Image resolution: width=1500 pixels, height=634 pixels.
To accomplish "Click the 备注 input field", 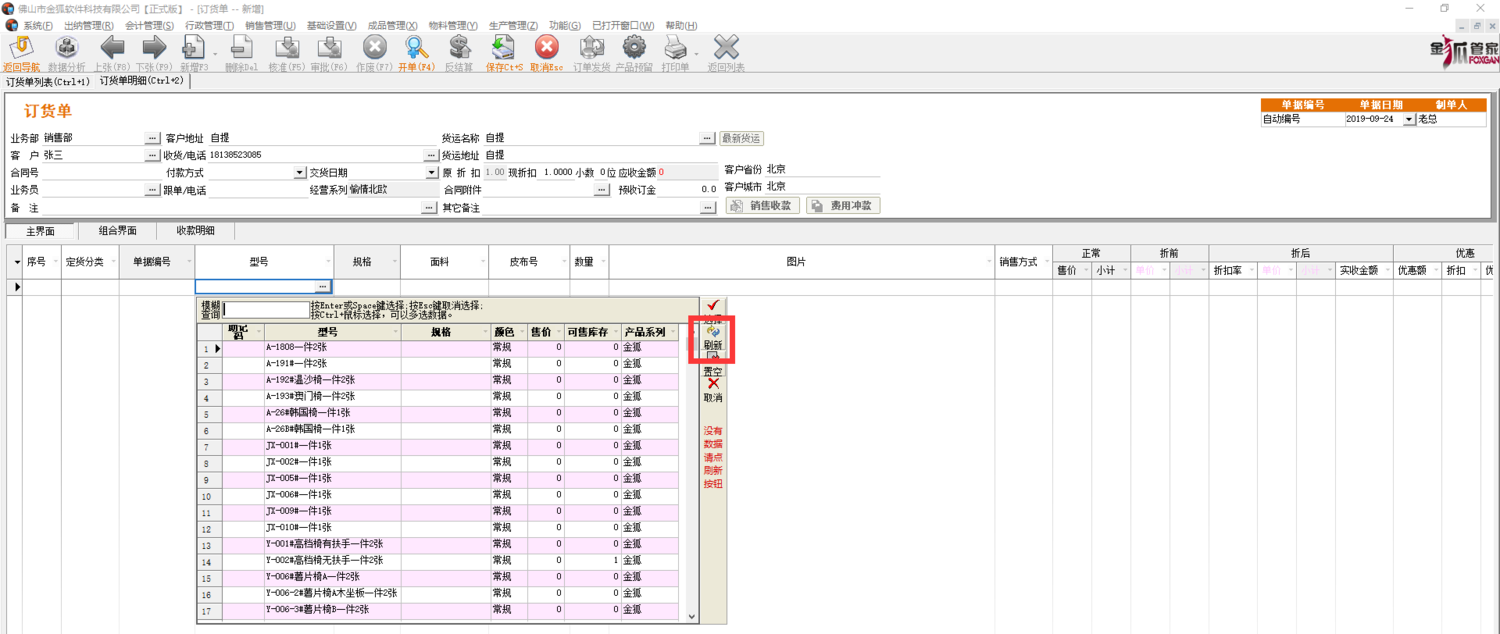I will 231,208.
